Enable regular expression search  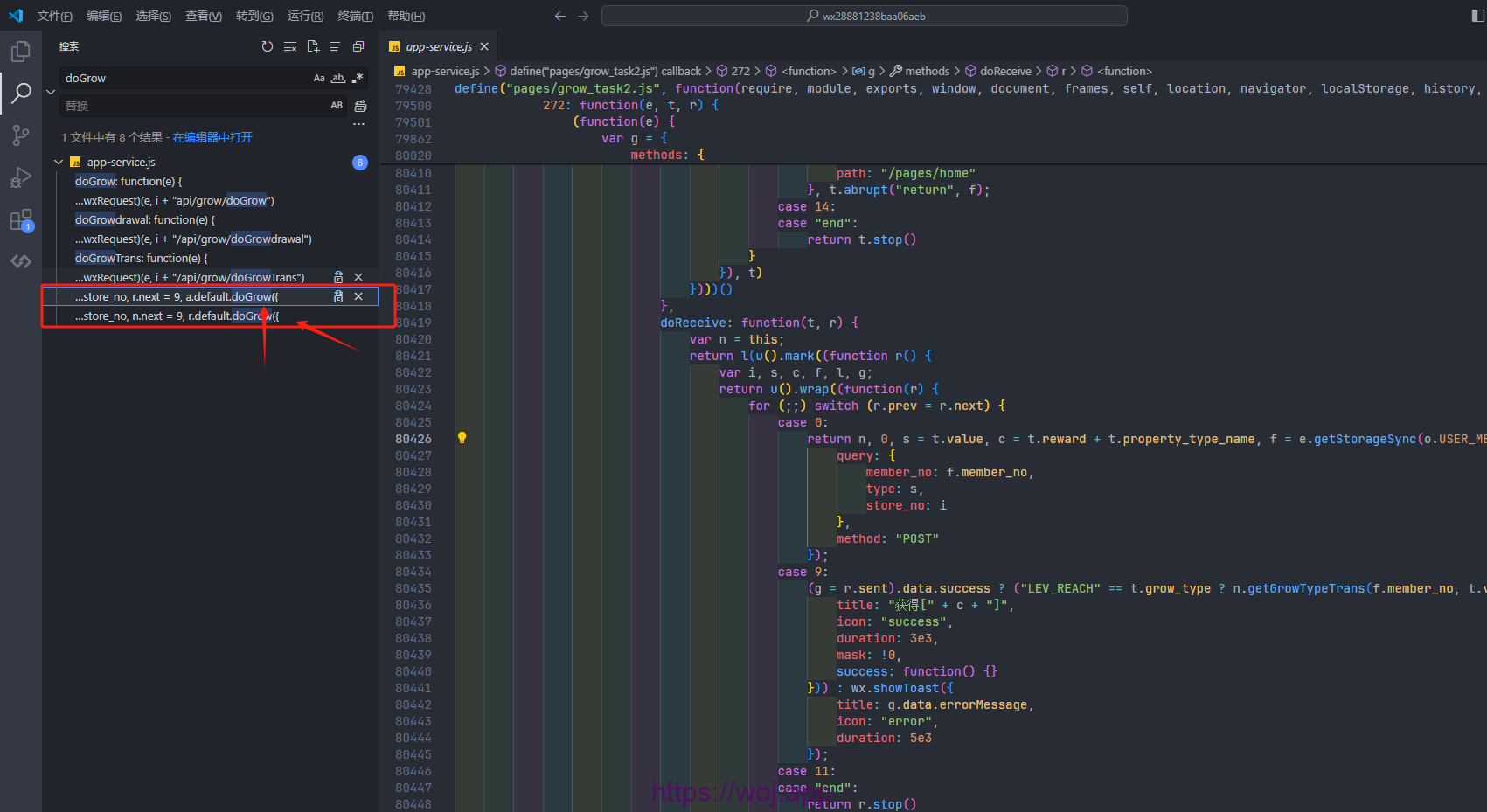click(x=358, y=78)
